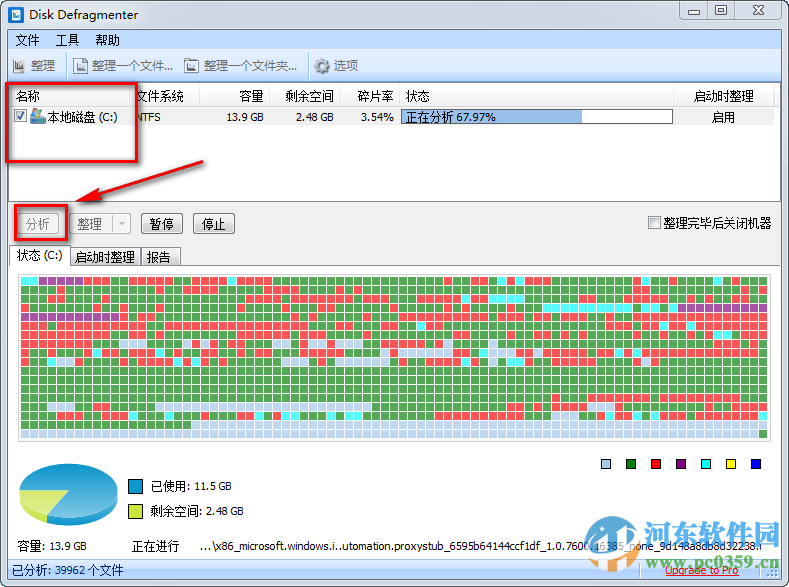The height and width of the screenshot is (587, 789).
Task: Click the analysis progress bar 67.97%
Action: pos(536,117)
